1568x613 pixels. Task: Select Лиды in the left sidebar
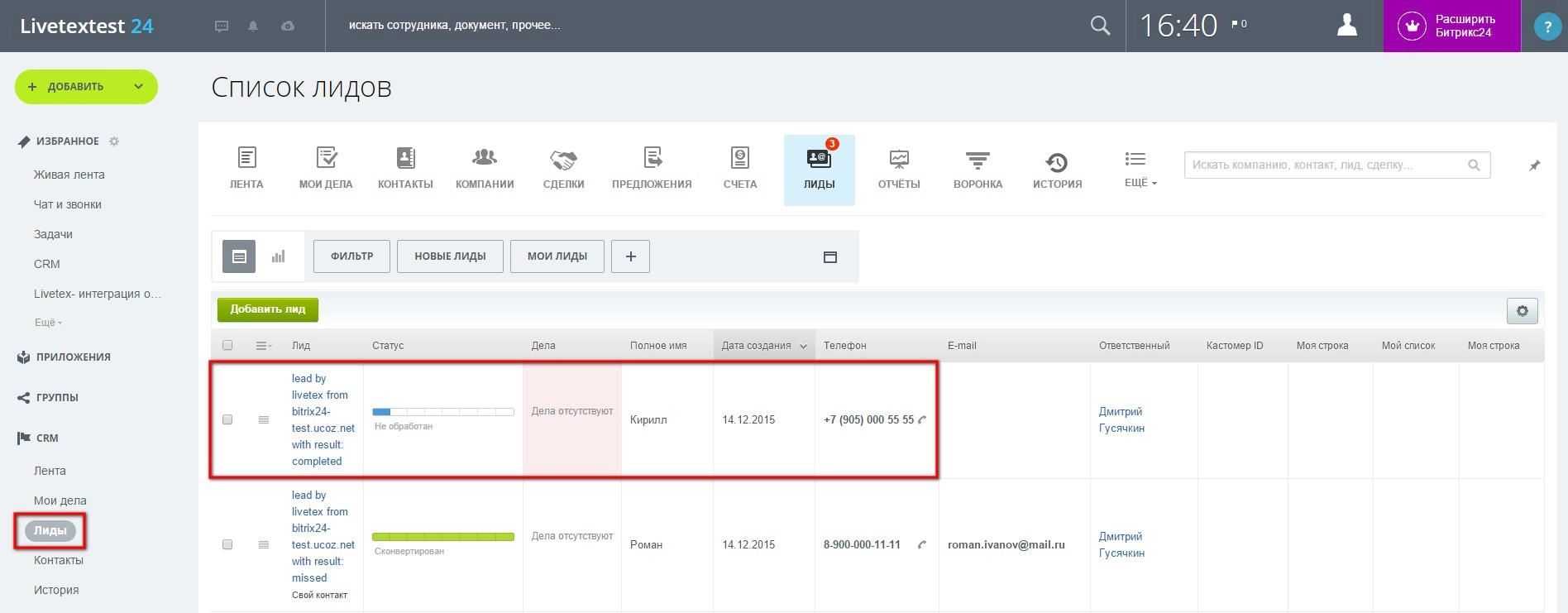pos(50,531)
